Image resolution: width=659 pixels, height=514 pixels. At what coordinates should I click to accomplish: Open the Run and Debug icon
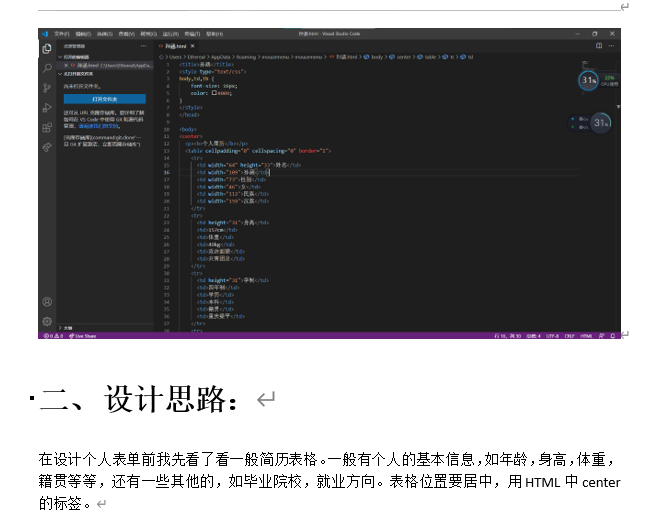[x=47, y=108]
